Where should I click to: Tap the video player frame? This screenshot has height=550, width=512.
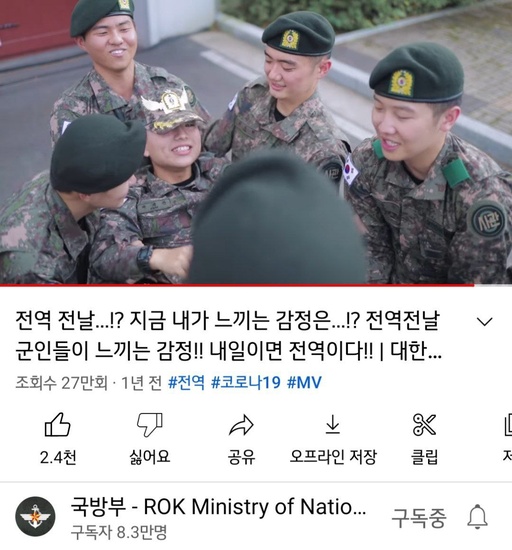point(256,141)
